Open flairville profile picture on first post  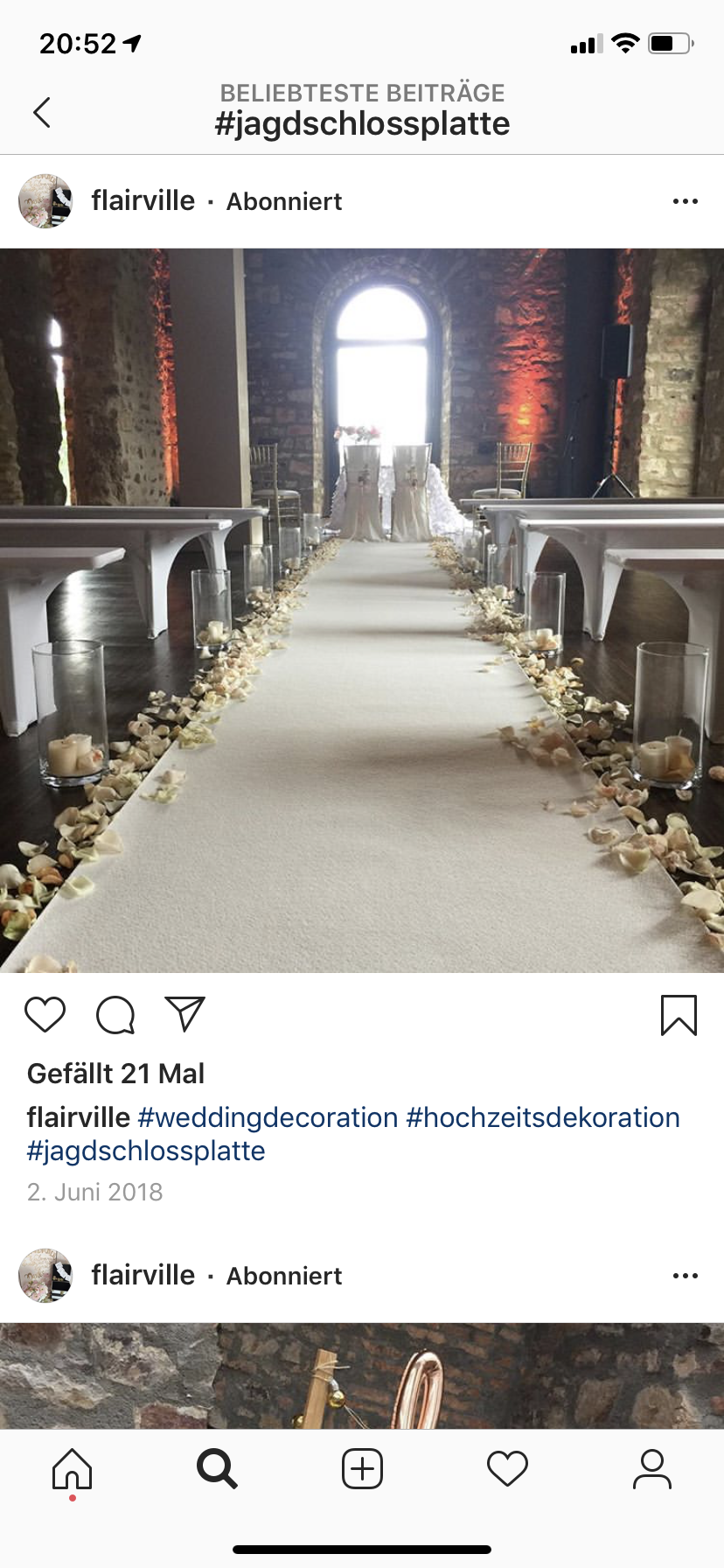(45, 201)
